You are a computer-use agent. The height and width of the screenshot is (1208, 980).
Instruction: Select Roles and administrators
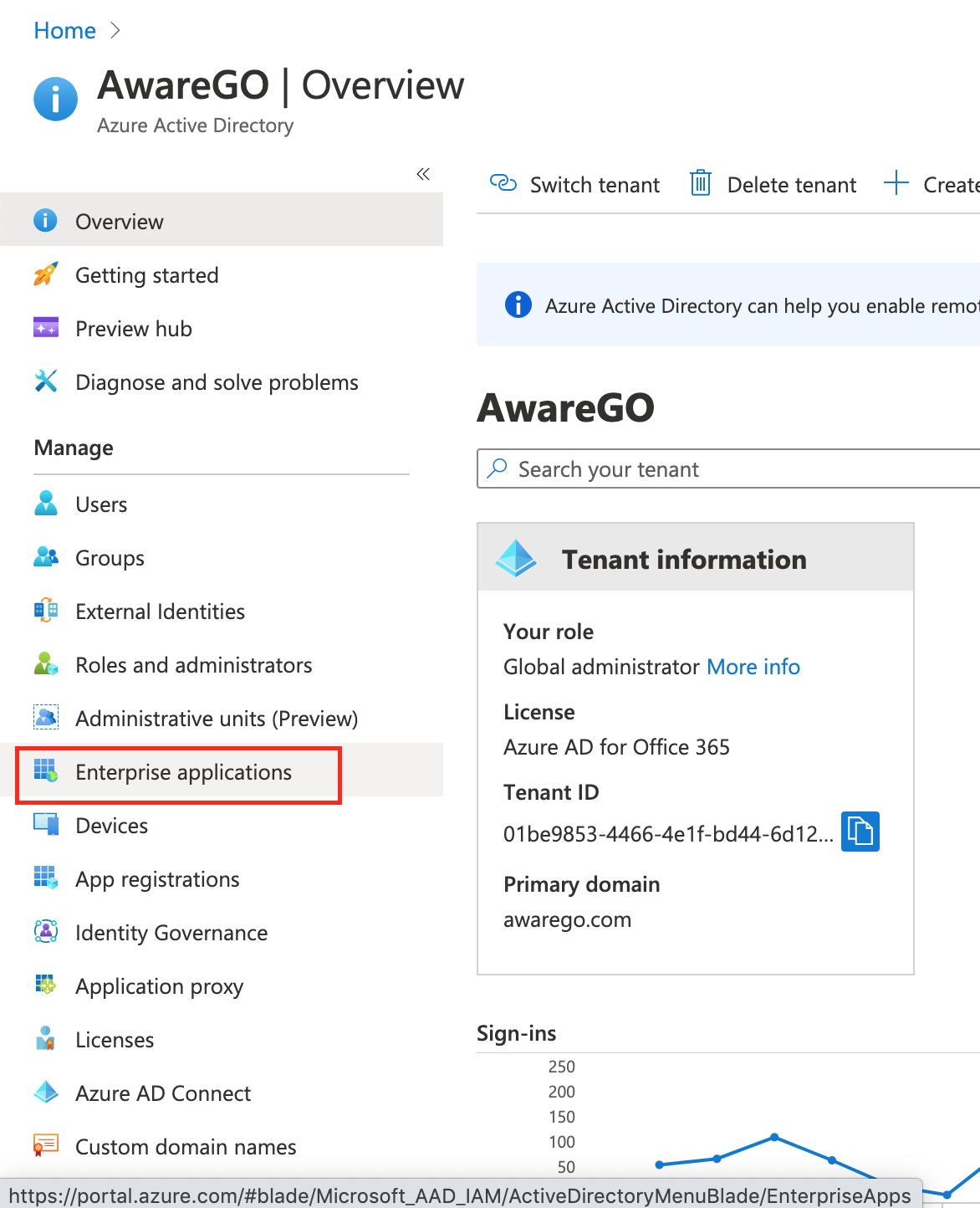coord(193,665)
